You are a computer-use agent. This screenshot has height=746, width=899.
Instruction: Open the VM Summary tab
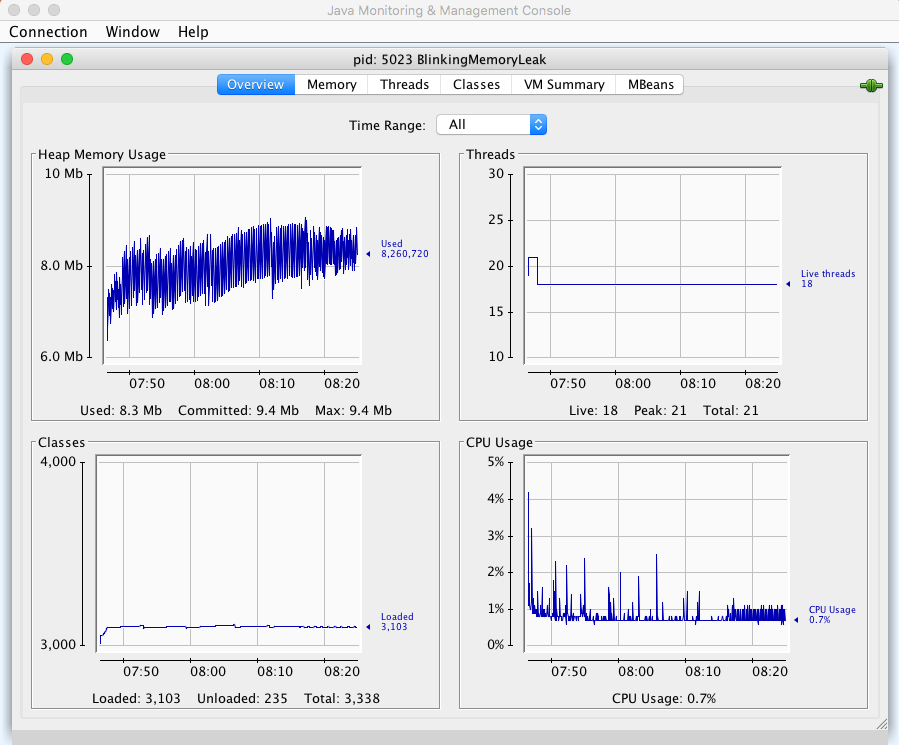click(x=563, y=85)
